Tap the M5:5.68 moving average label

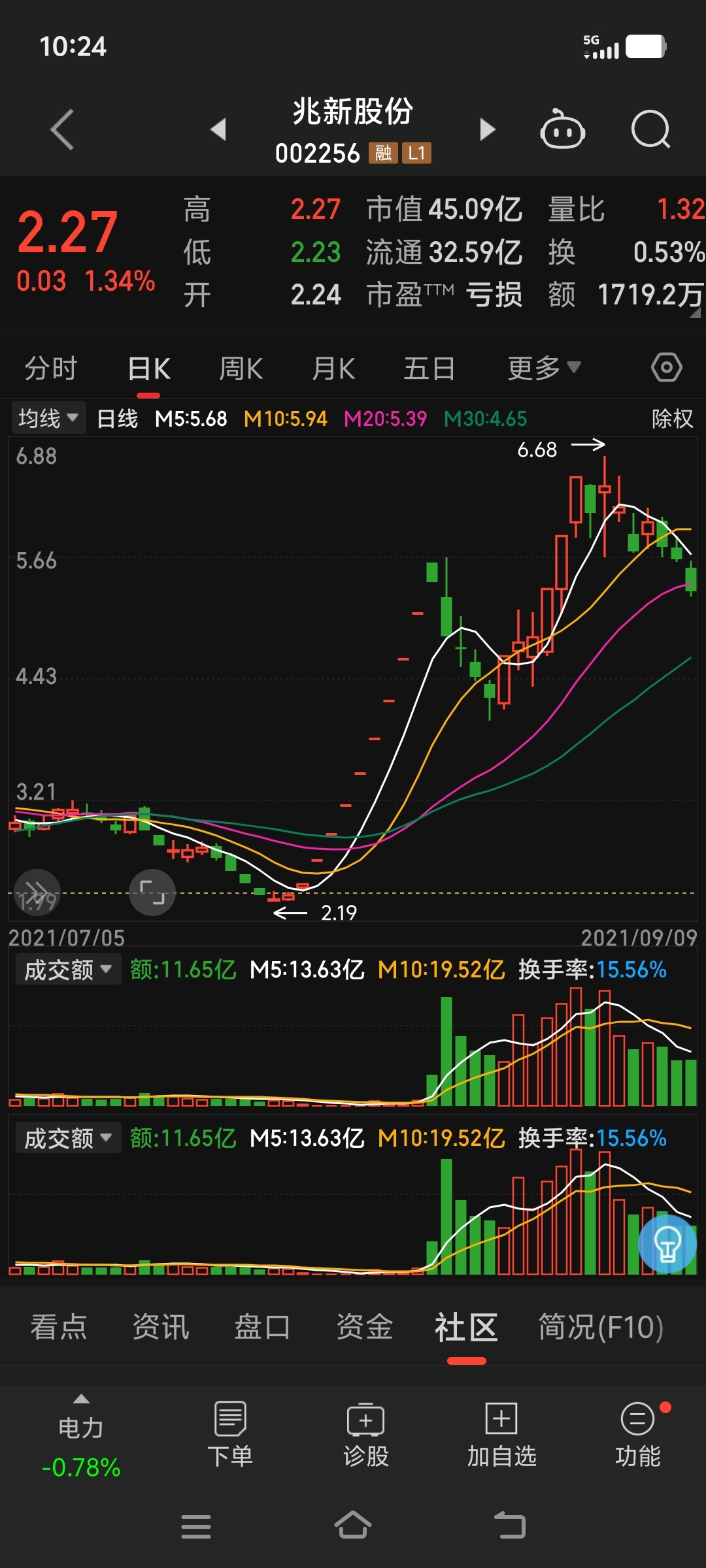click(191, 418)
